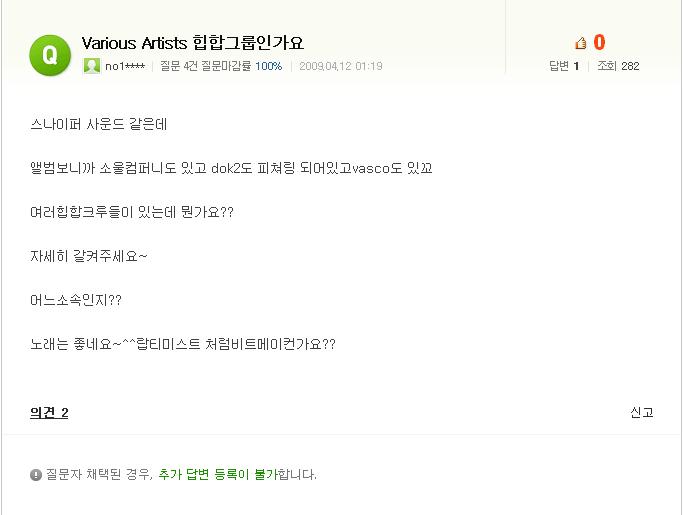The width and height of the screenshot is (683, 515).
Task: Click the line 노래는 좋네요 about 랍티미스트
Action: pyautogui.click(x=183, y=344)
